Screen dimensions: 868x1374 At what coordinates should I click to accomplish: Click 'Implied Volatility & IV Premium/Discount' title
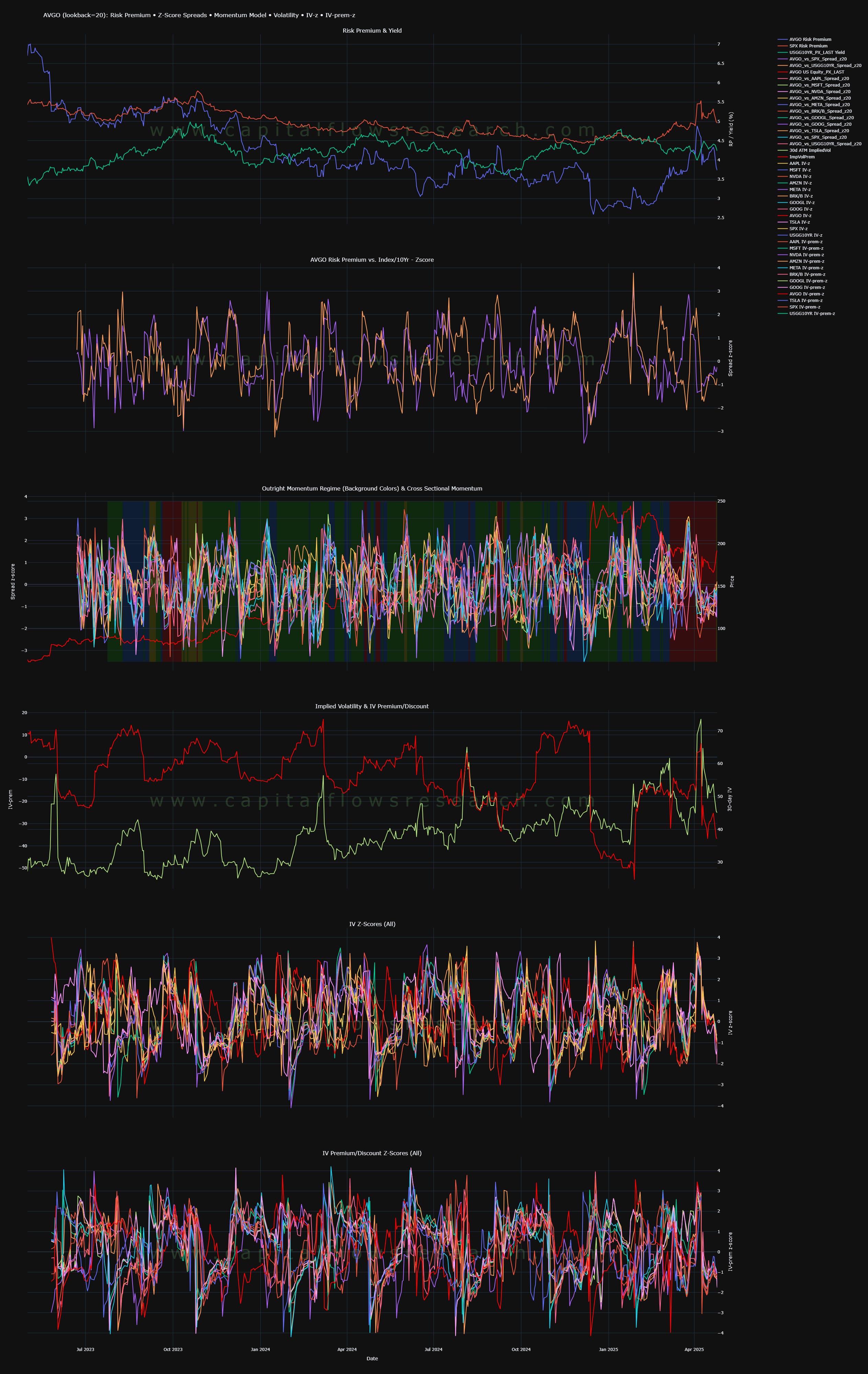[x=372, y=706]
